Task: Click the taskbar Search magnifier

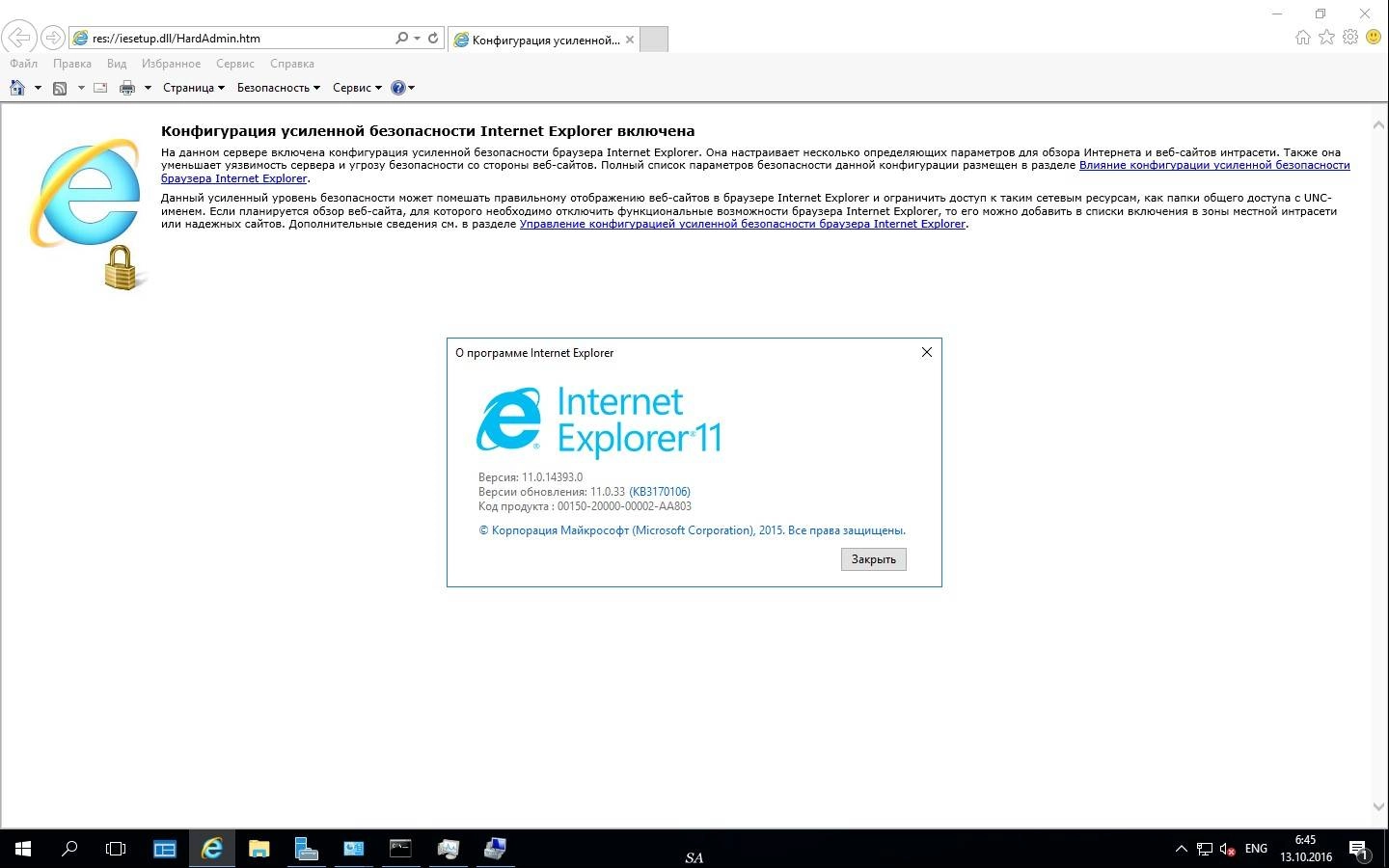Action: pos(69,849)
